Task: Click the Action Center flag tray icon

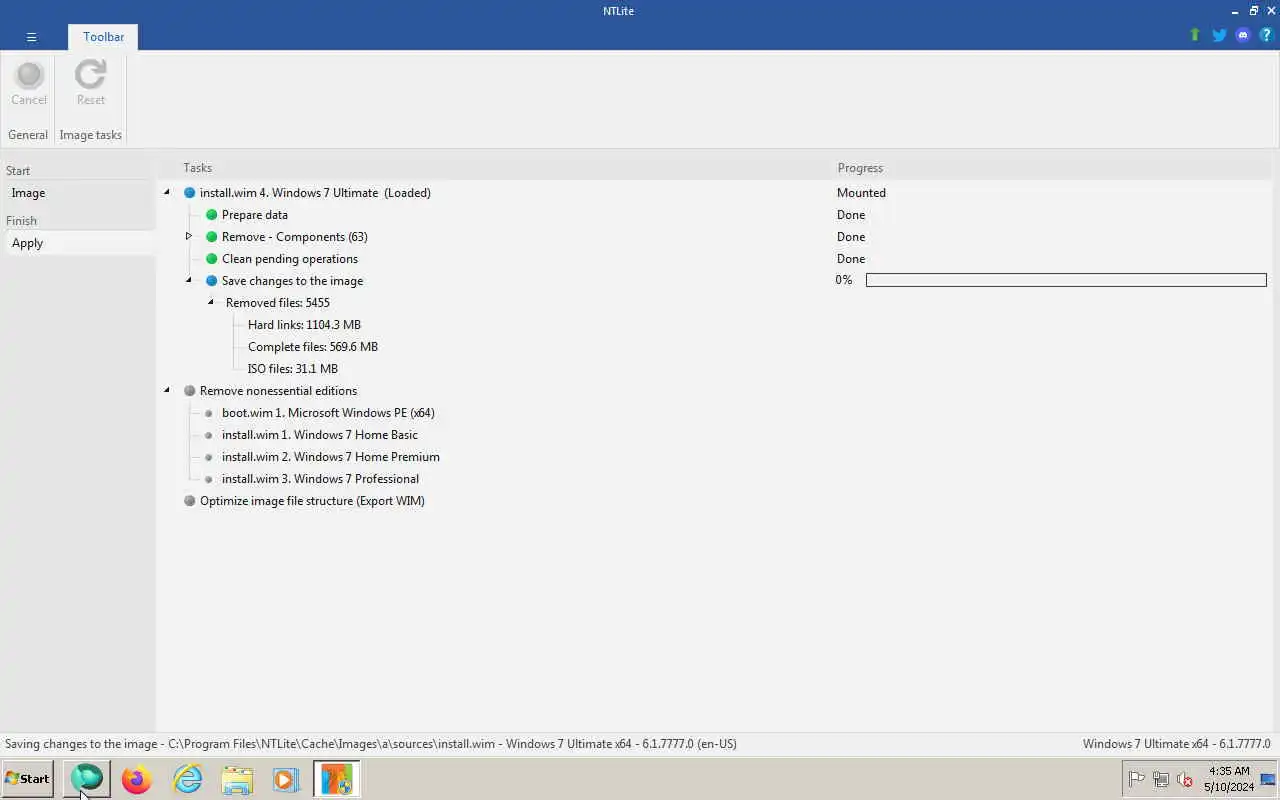Action: pyautogui.click(x=1137, y=779)
